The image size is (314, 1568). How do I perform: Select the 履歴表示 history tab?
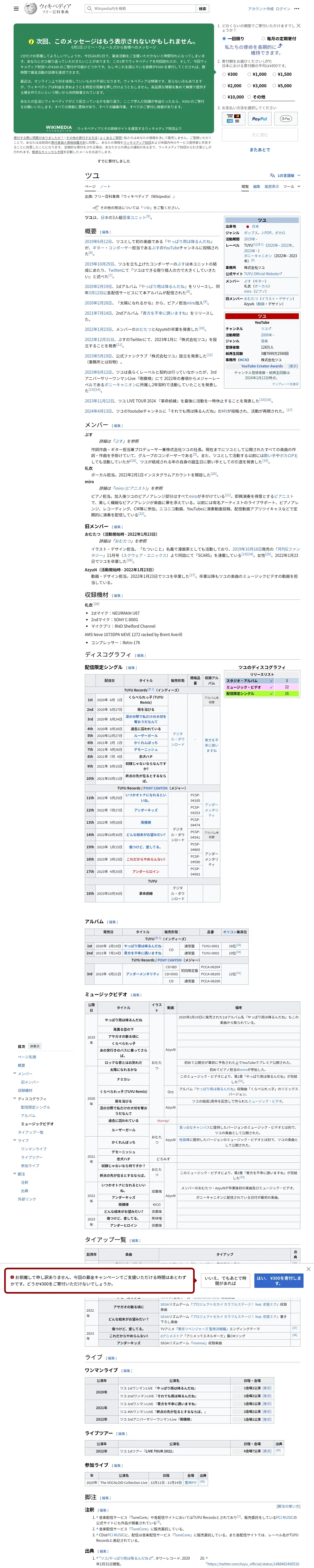pos(271,186)
